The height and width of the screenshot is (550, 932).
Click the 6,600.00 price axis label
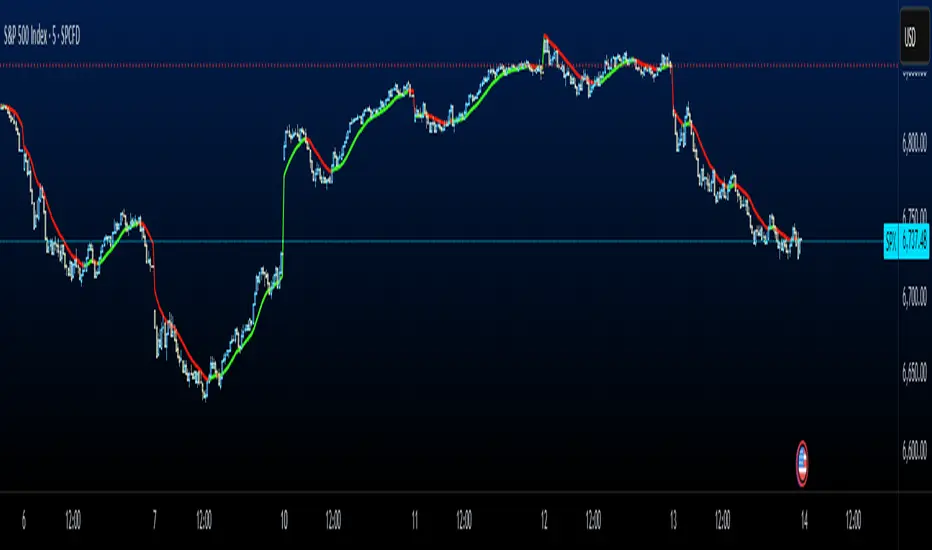pyautogui.click(x=914, y=450)
